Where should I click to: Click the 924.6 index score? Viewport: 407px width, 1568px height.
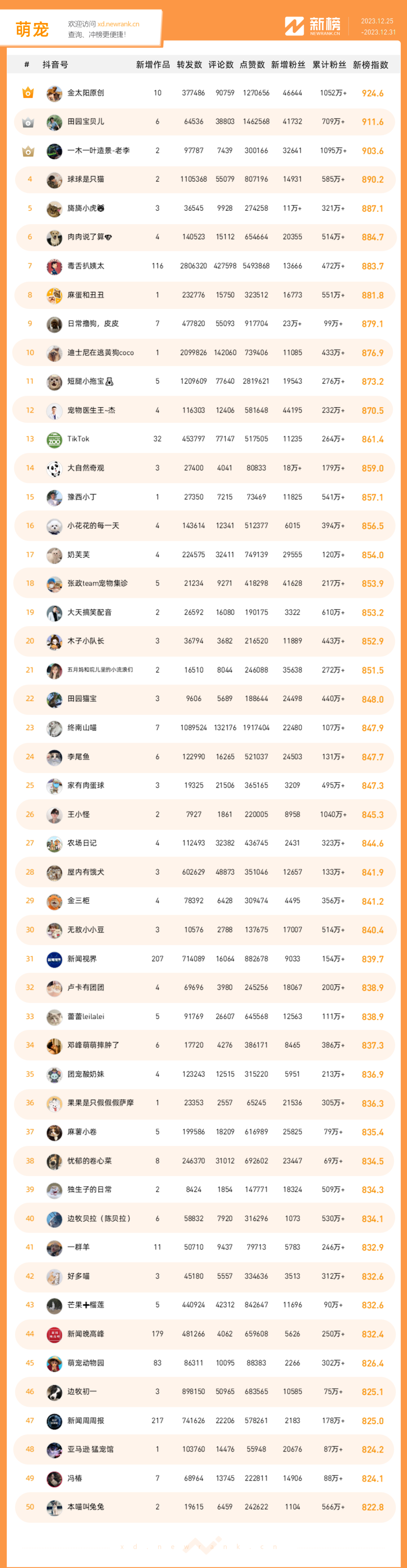[372, 94]
